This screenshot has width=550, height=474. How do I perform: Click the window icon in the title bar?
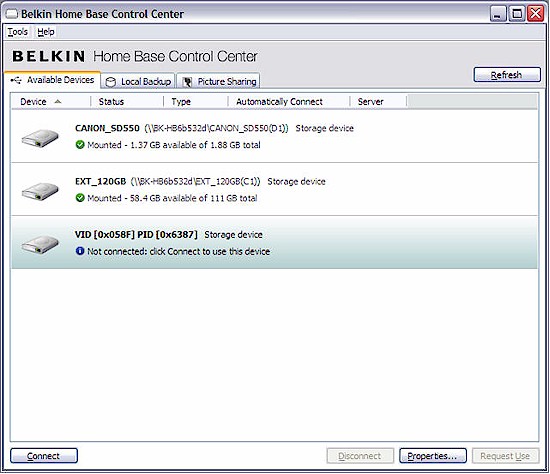(12, 14)
